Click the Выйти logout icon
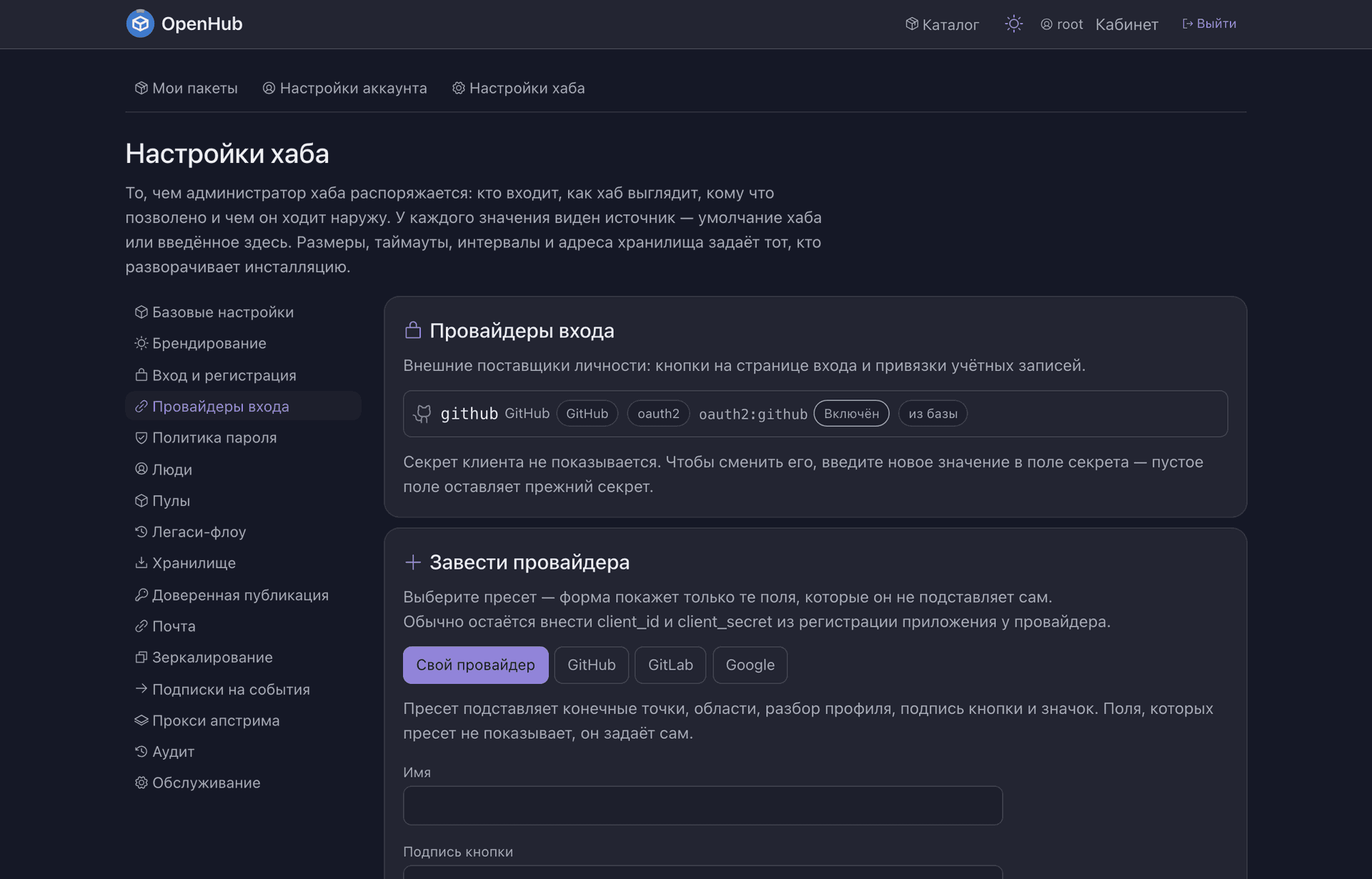Image resolution: width=1372 pixels, height=879 pixels. click(x=1188, y=24)
